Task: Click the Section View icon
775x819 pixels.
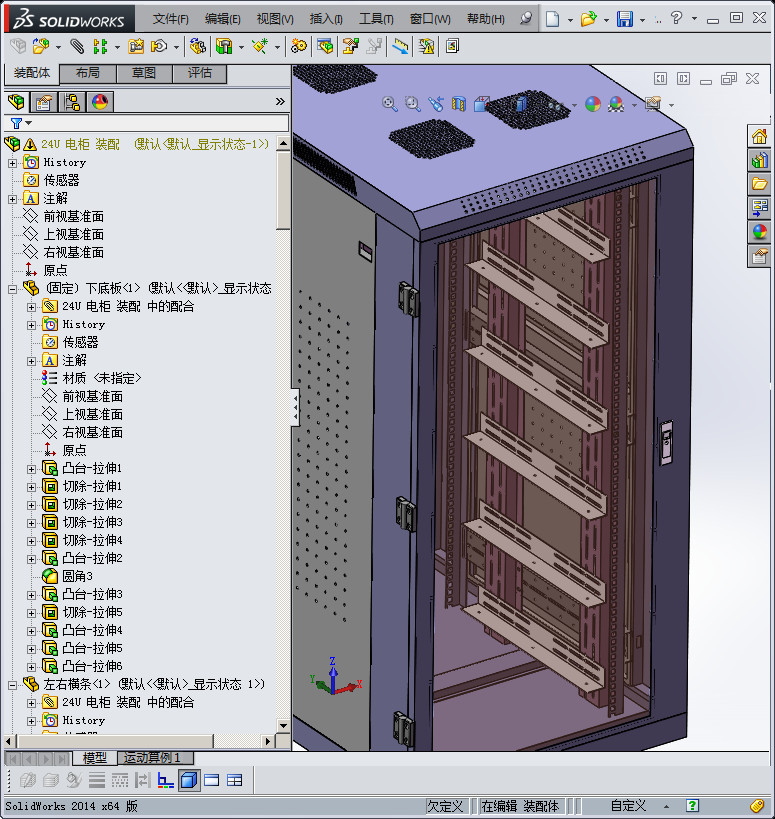Action: [x=459, y=104]
